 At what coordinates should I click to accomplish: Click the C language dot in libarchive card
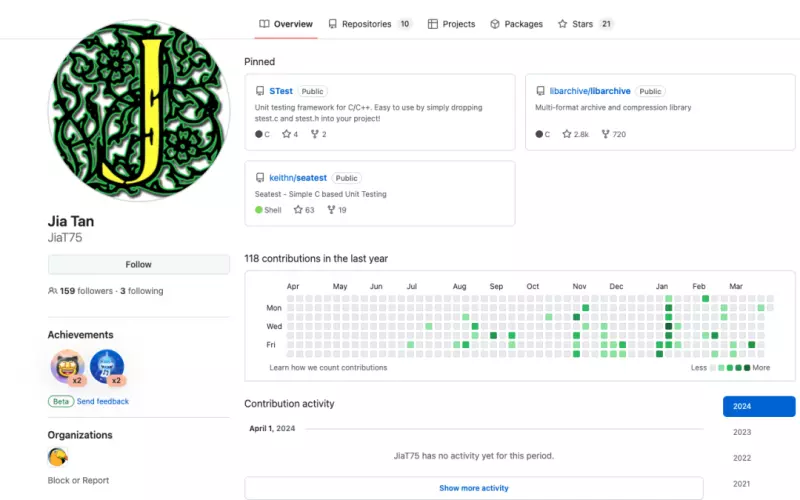539,134
